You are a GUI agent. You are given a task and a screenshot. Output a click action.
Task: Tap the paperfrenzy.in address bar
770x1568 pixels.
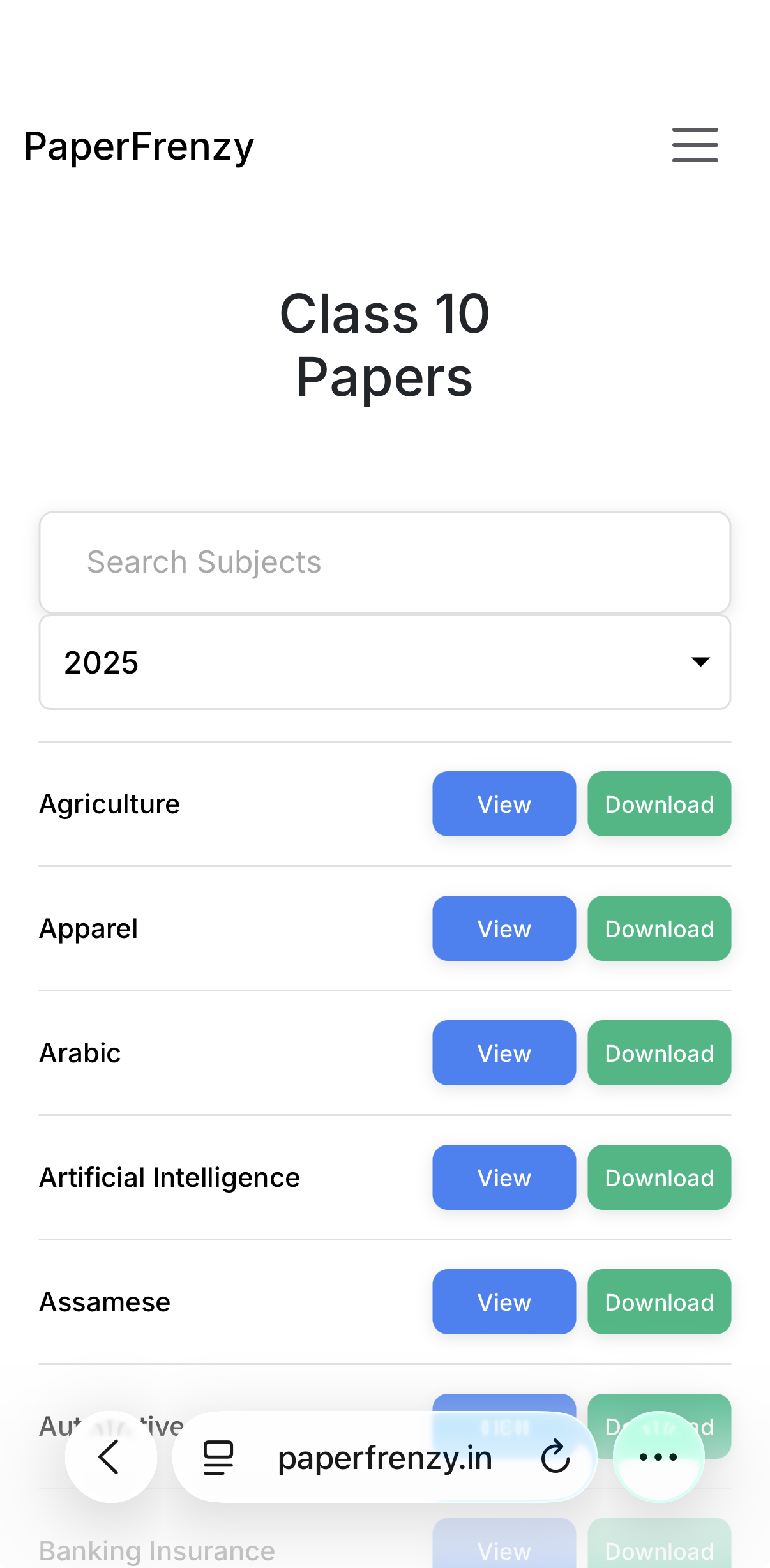(x=384, y=1458)
